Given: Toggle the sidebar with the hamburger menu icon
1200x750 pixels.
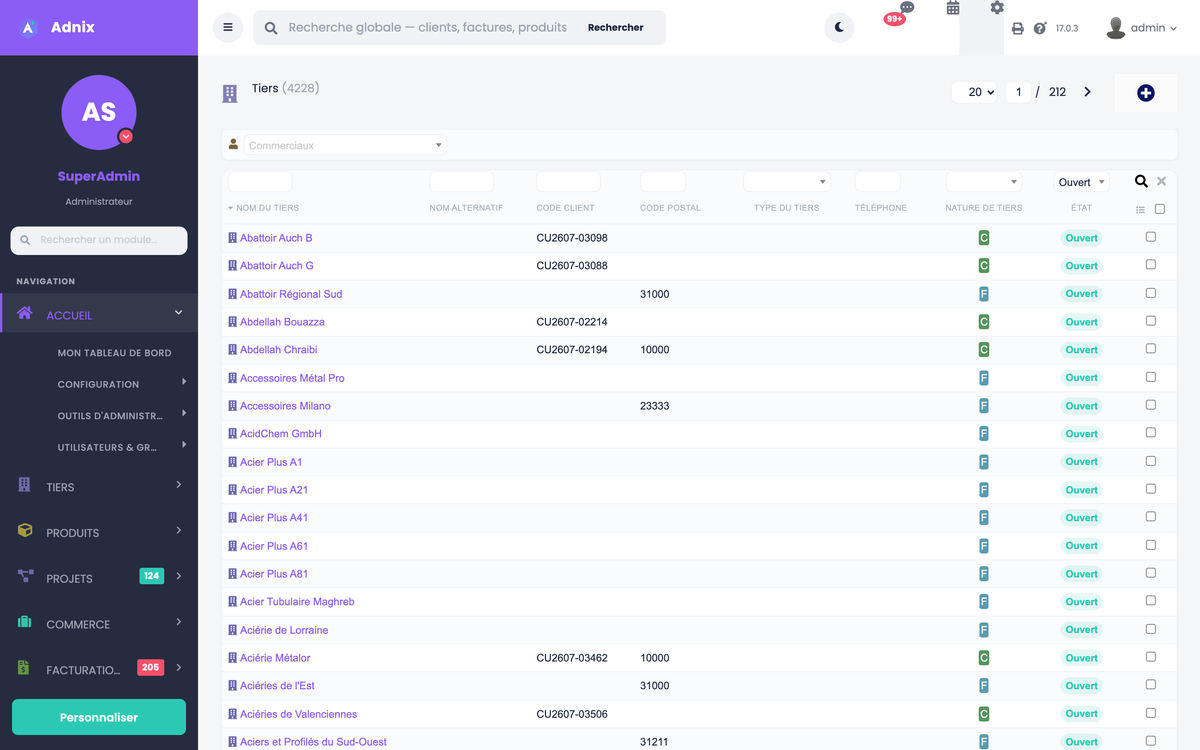Looking at the screenshot, I should [228, 28].
